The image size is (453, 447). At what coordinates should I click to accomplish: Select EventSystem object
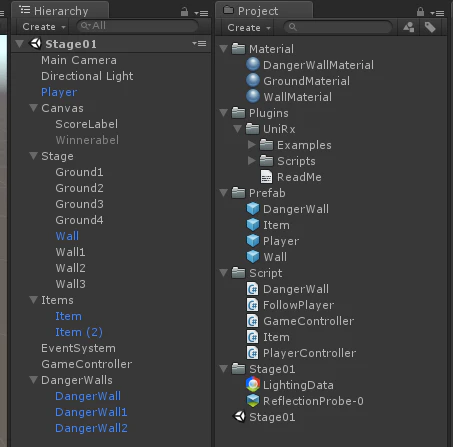[x=78, y=348]
